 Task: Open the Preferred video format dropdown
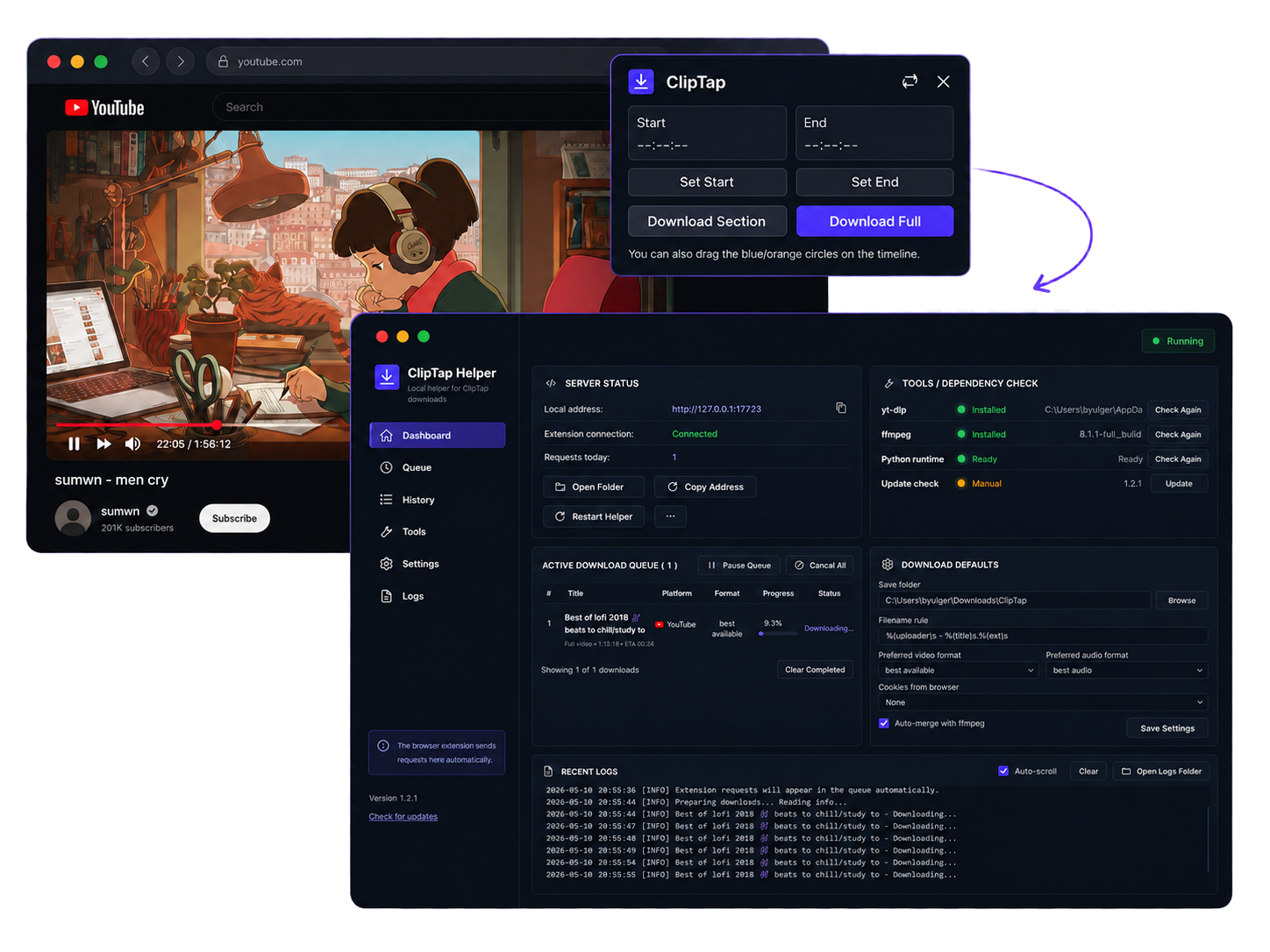tap(959, 671)
